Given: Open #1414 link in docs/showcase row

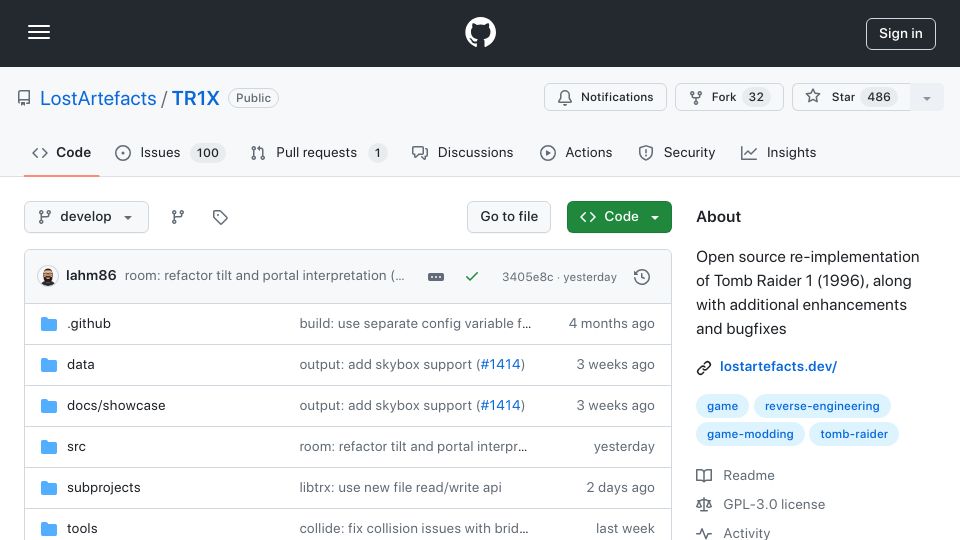Looking at the screenshot, I should click(x=500, y=405).
